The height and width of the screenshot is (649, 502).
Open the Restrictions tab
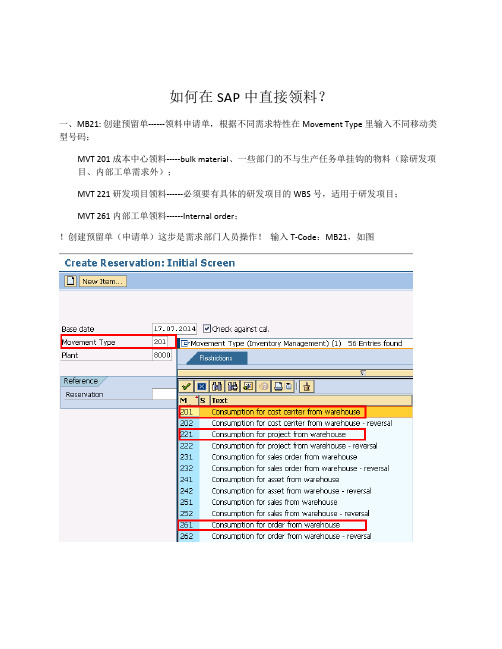[x=216, y=358]
